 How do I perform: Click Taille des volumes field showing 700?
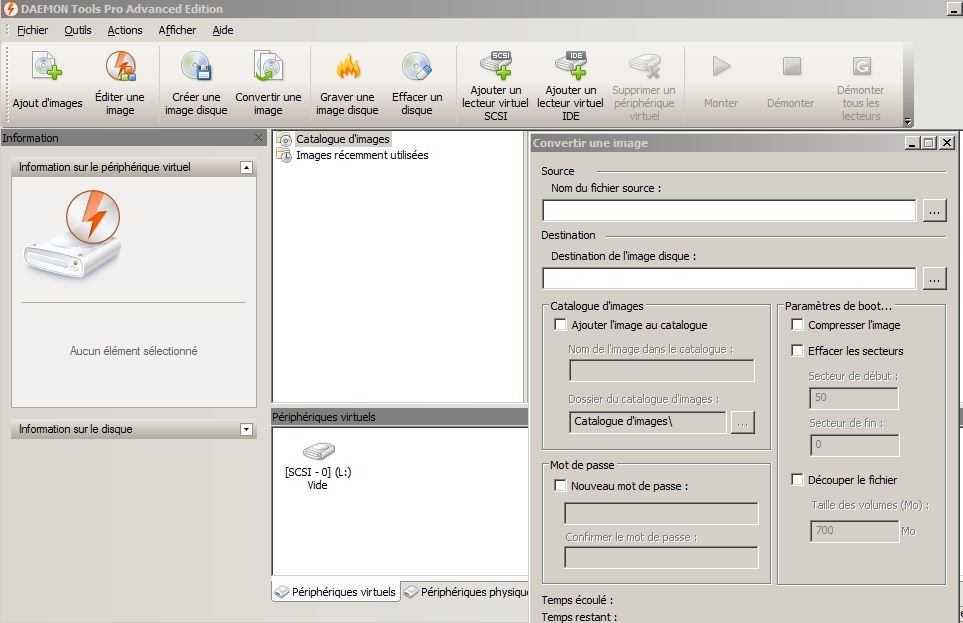click(854, 531)
